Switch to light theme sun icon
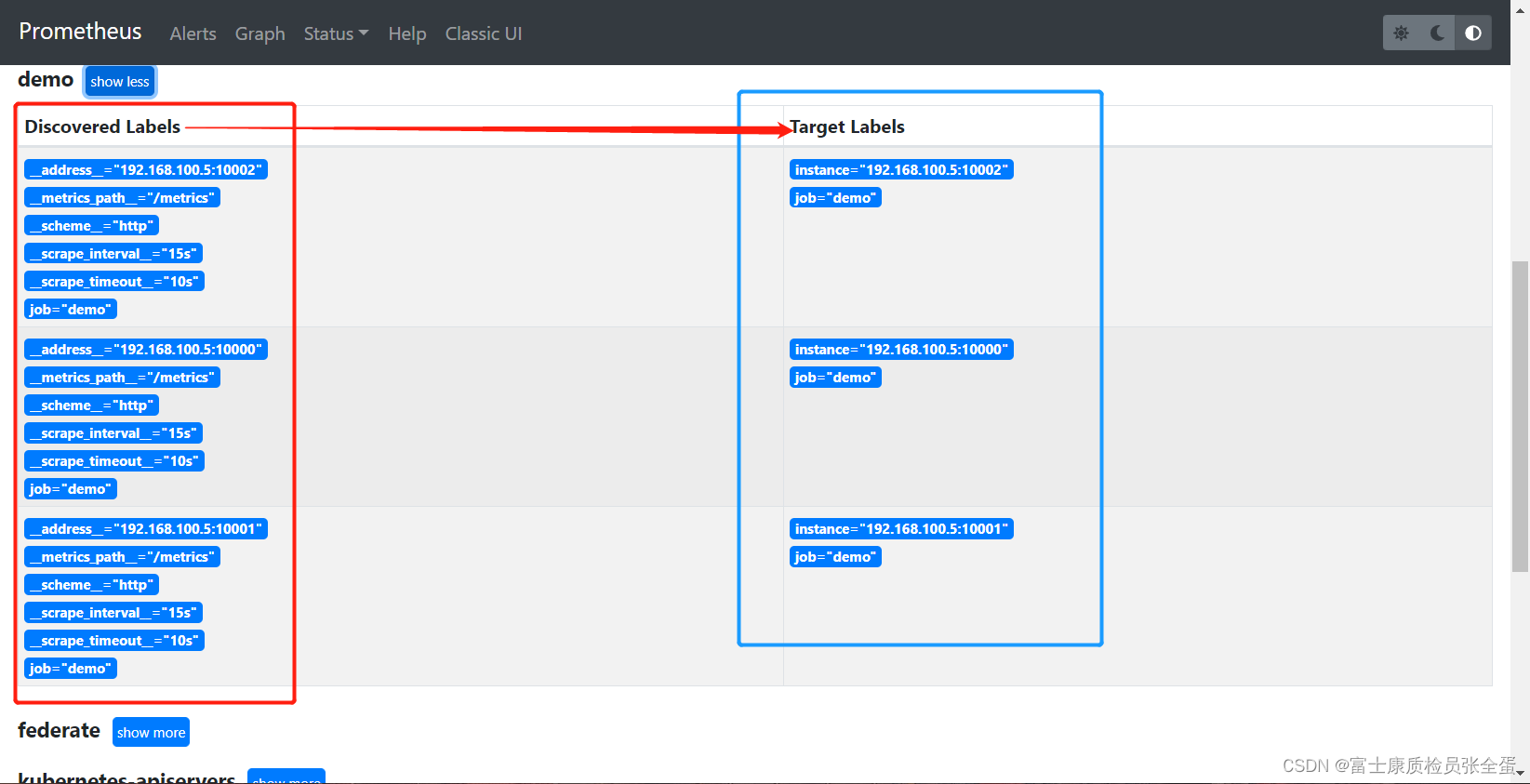The height and width of the screenshot is (784, 1530). click(1401, 33)
